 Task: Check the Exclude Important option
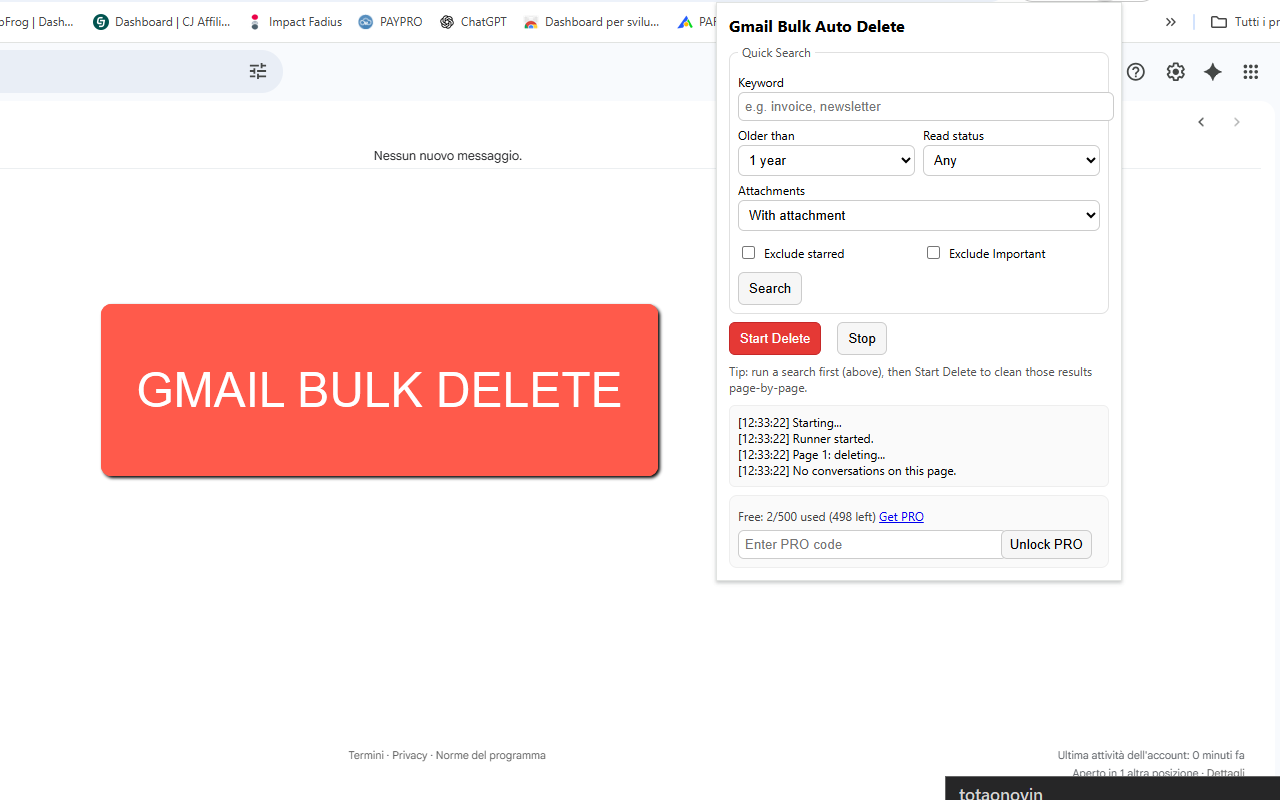[x=933, y=252]
